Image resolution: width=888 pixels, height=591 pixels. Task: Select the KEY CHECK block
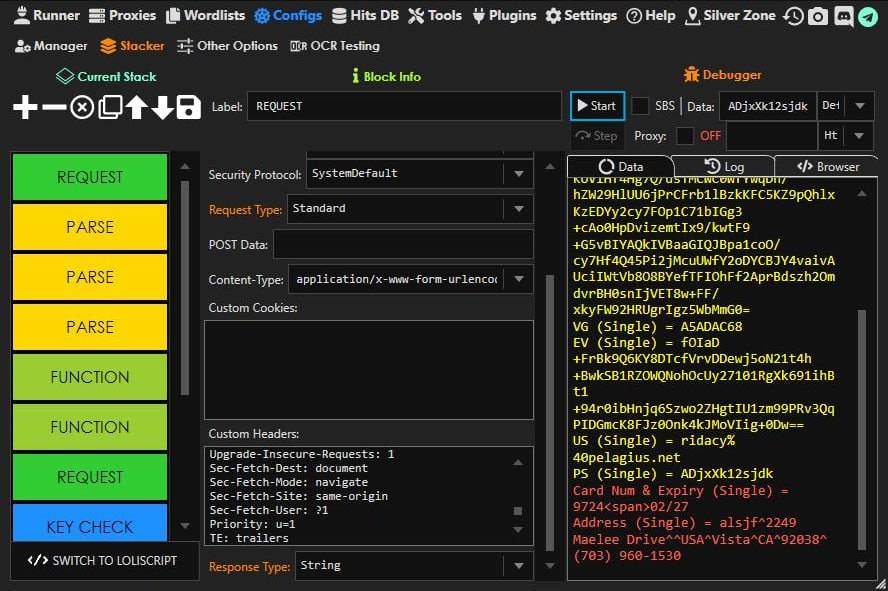pyautogui.click(x=90, y=526)
